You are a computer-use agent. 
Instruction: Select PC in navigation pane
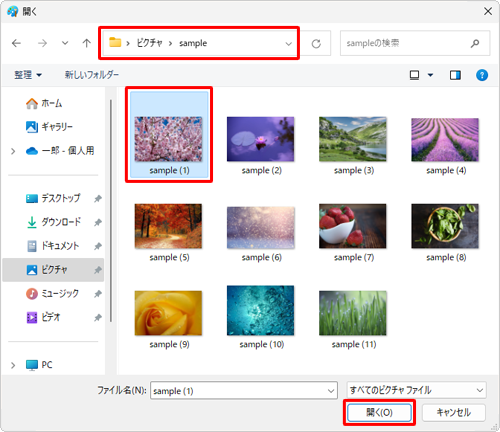[x=39, y=365]
